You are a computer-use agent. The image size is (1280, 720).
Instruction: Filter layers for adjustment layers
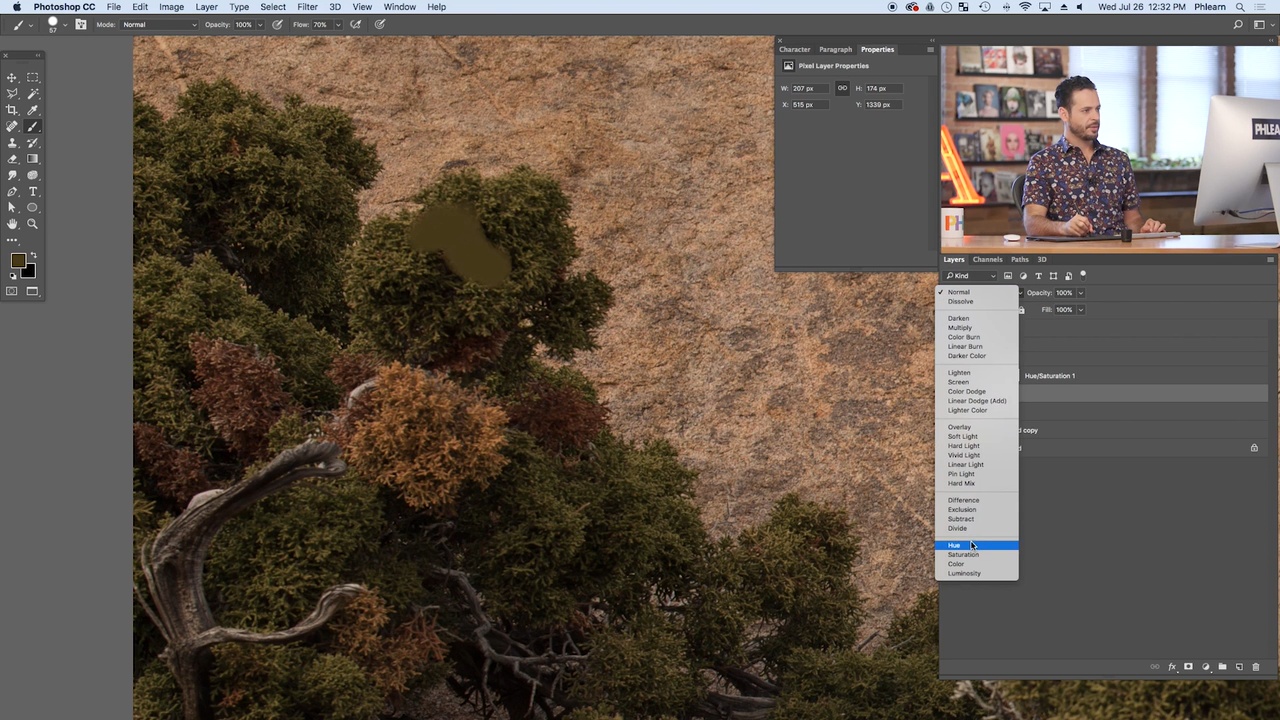pos(1023,276)
